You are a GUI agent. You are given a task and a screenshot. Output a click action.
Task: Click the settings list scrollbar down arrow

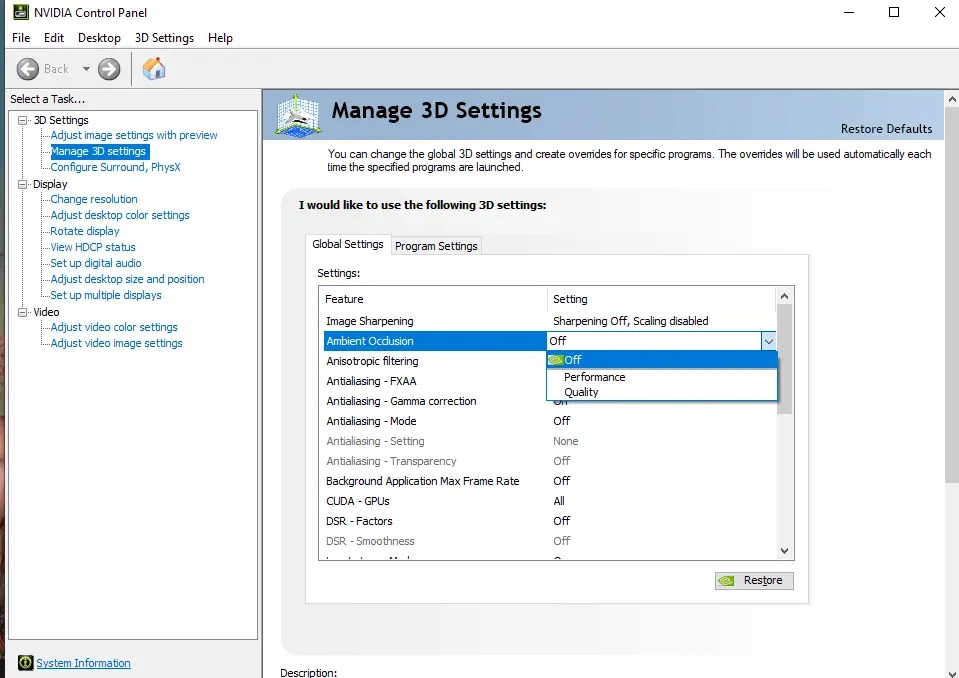[784, 550]
